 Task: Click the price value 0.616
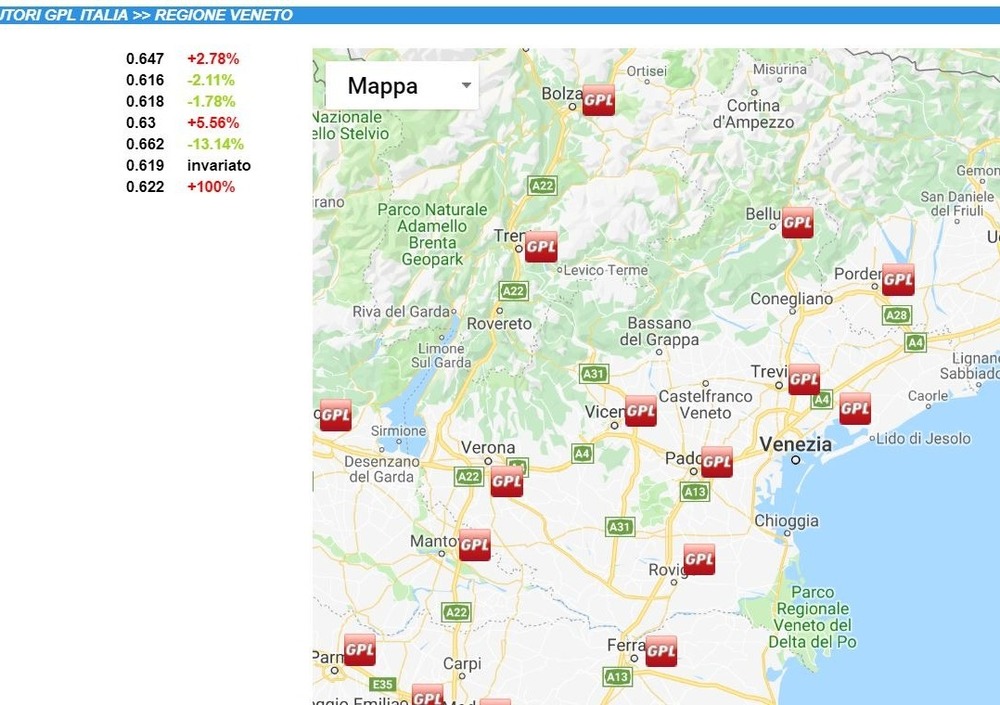tap(145, 80)
